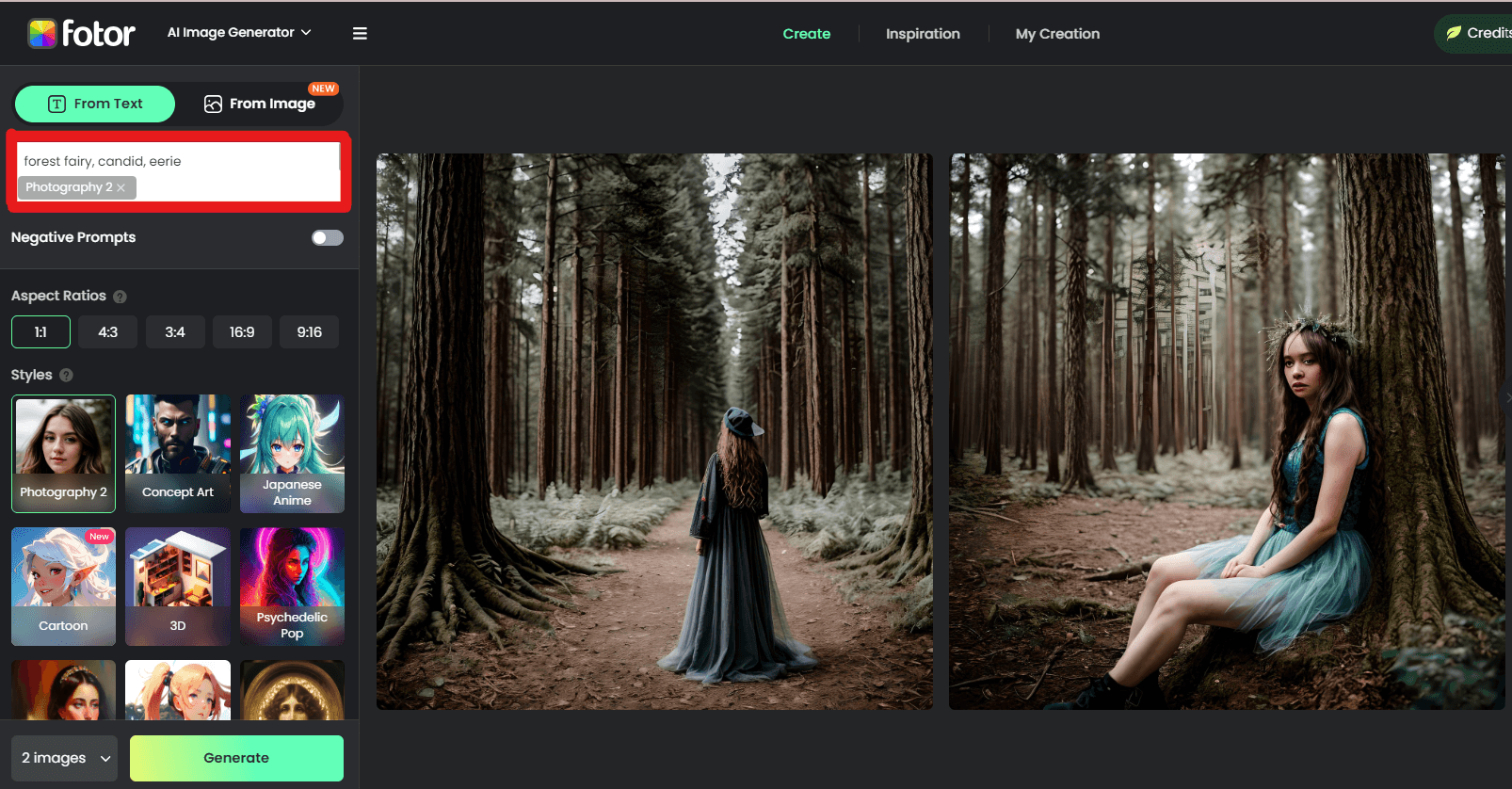Switch to the Inspiration tab
Viewport: 1512px width, 789px height.
[x=923, y=34]
